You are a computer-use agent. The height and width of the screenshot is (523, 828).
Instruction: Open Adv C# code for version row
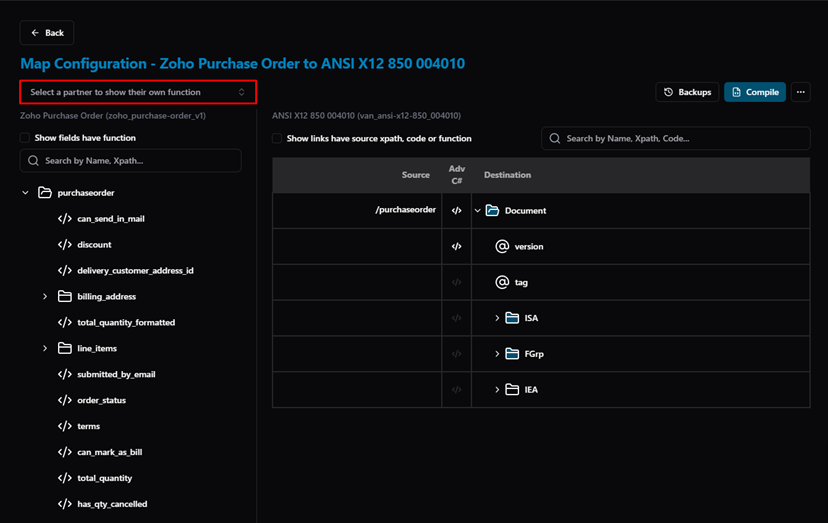tap(456, 246)
